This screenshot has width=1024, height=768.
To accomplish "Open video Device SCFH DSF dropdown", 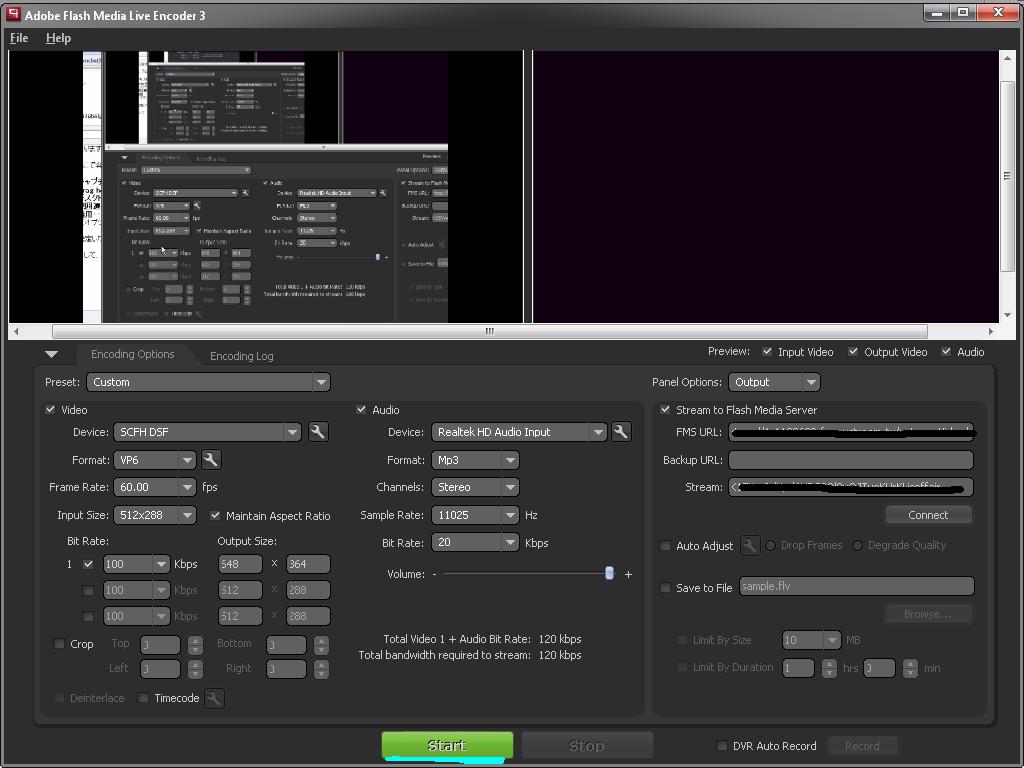I will tap(207, 432).
